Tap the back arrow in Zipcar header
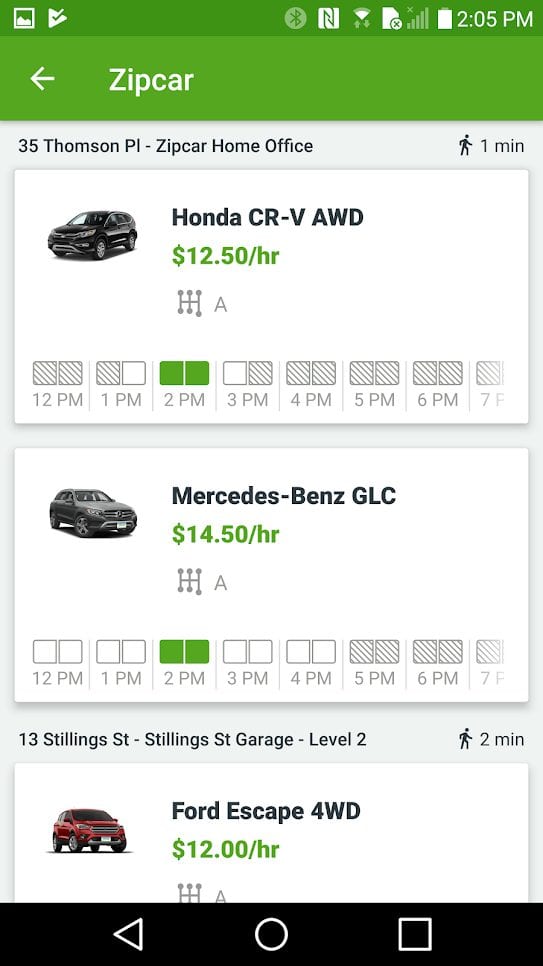543x966 pixels. click(x=43, y=79)
